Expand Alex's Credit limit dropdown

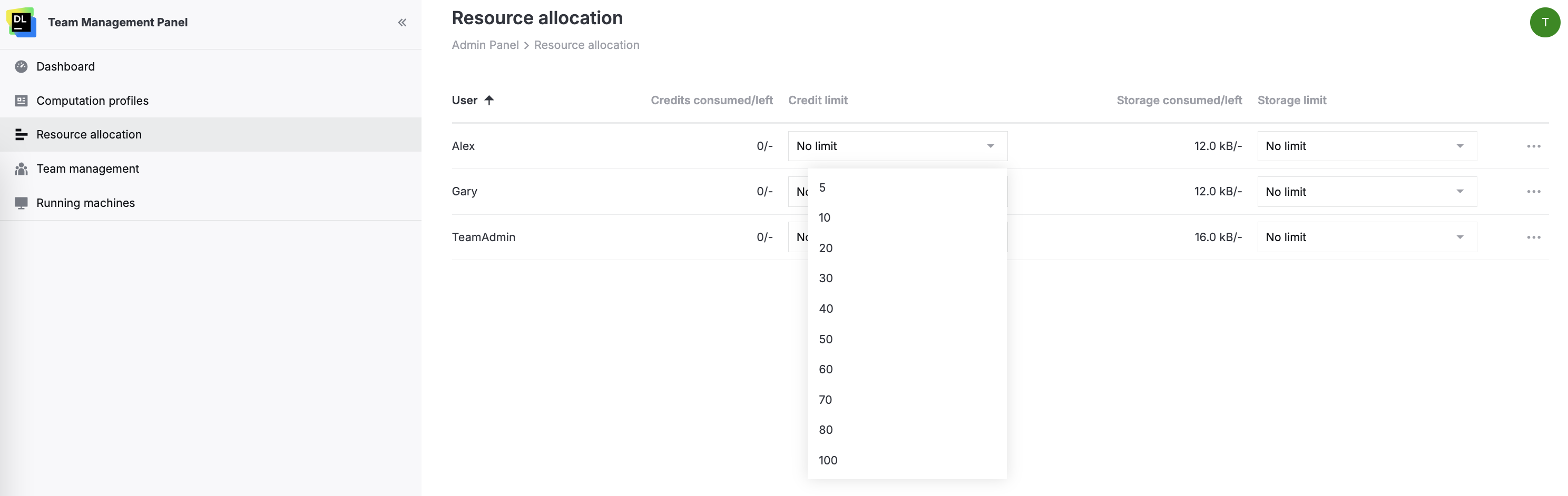tap(897, 146)
